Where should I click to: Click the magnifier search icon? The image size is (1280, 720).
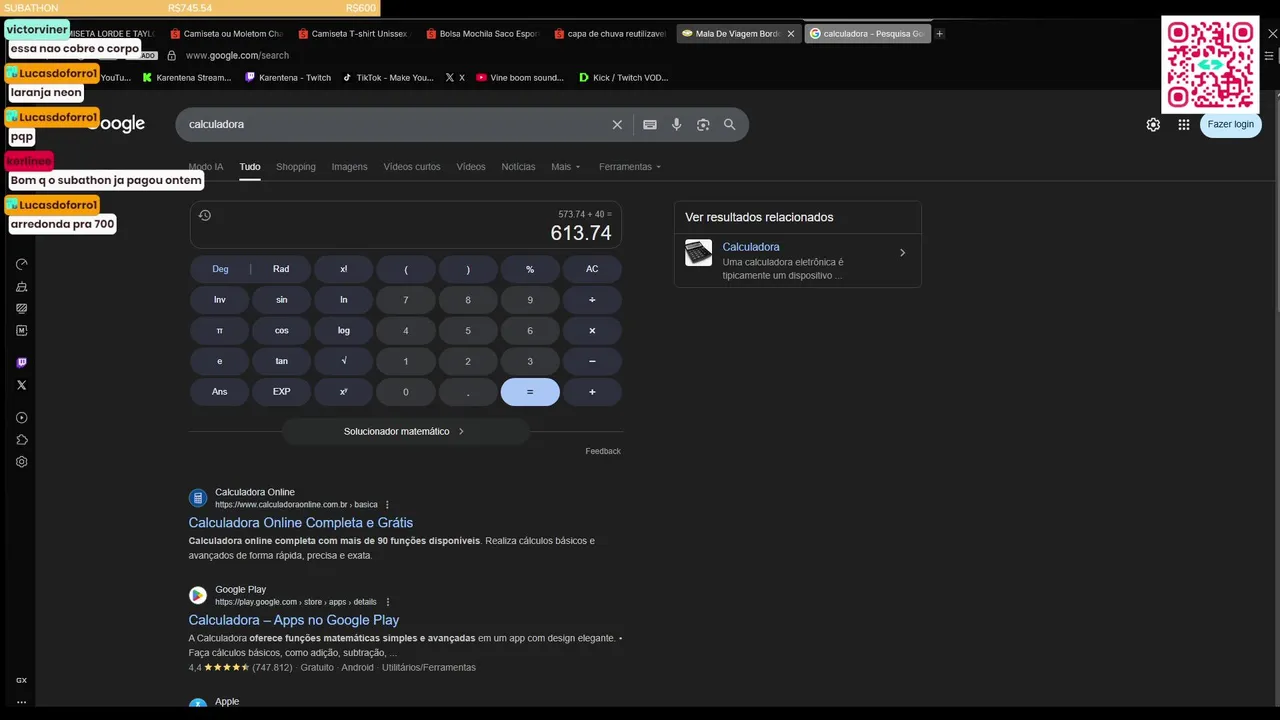730,124
